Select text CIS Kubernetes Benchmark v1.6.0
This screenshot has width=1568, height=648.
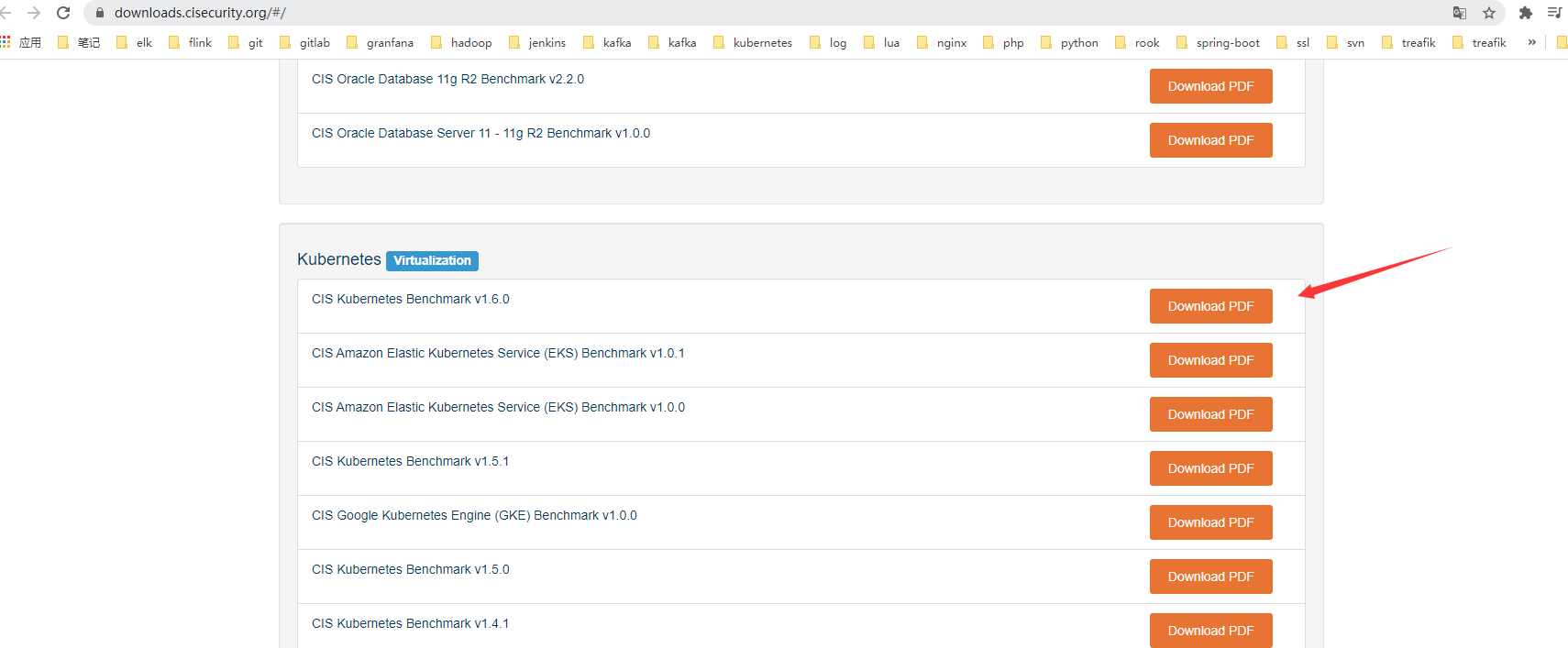410,300
